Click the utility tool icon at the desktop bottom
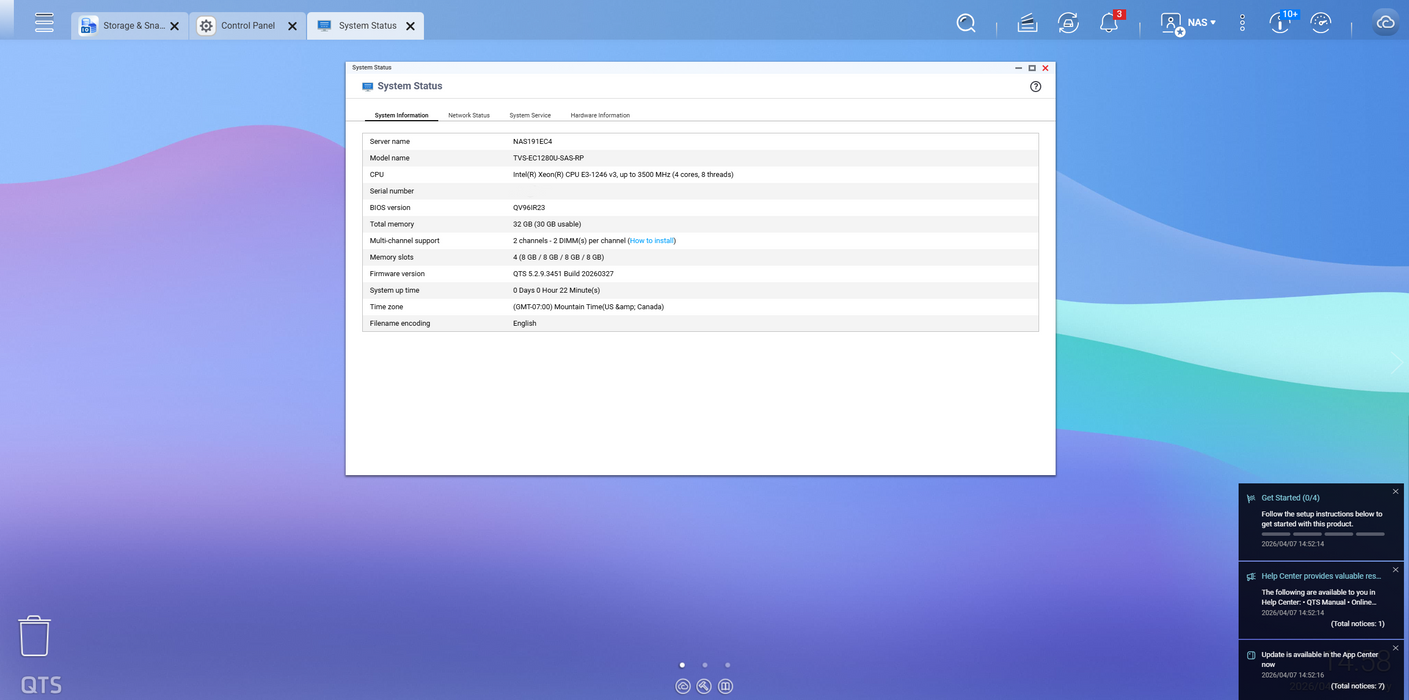Viewport: 1409px width, 700px height. click(x=704, y=686)
